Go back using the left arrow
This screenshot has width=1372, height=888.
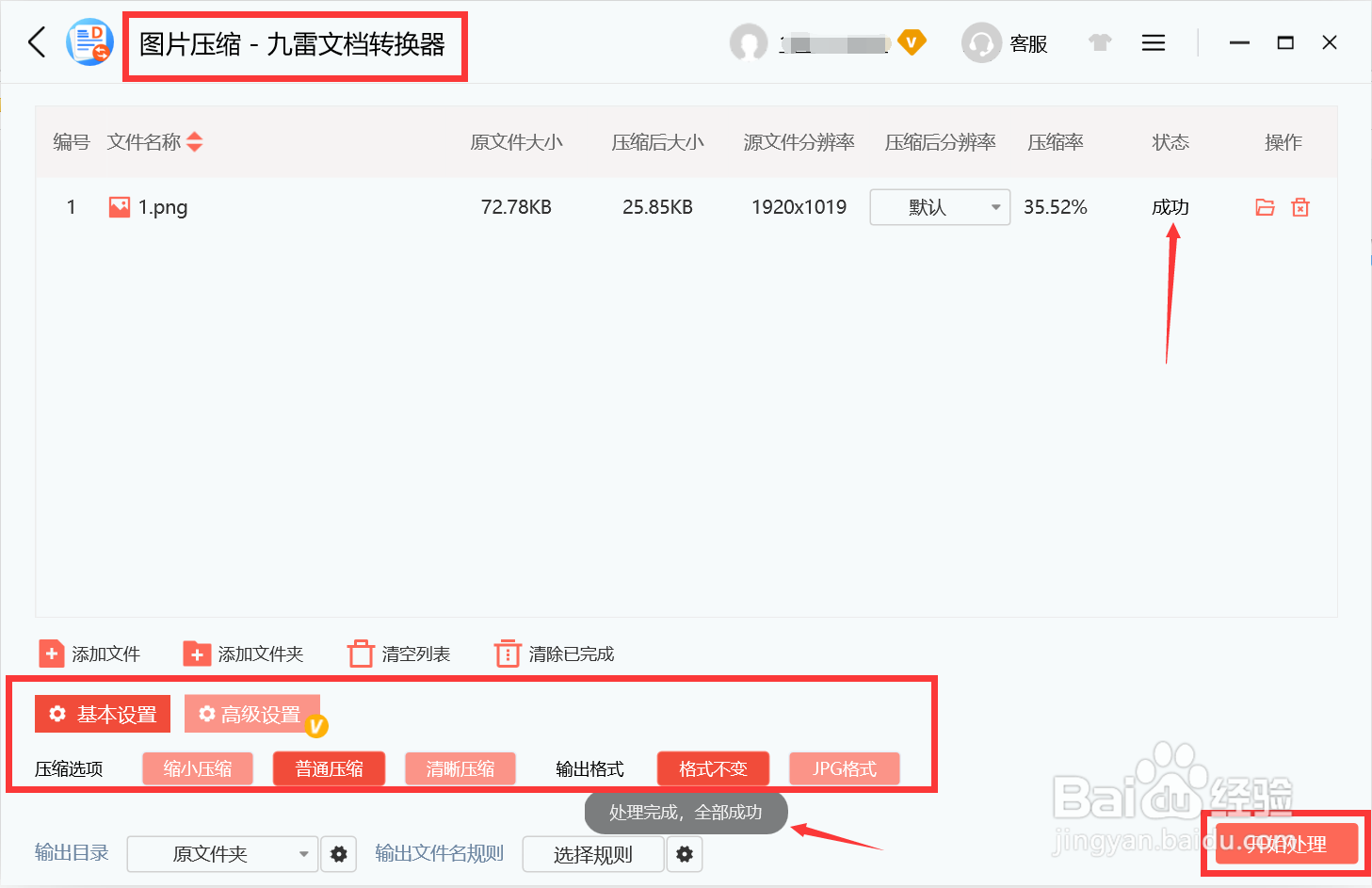point(37,42)
